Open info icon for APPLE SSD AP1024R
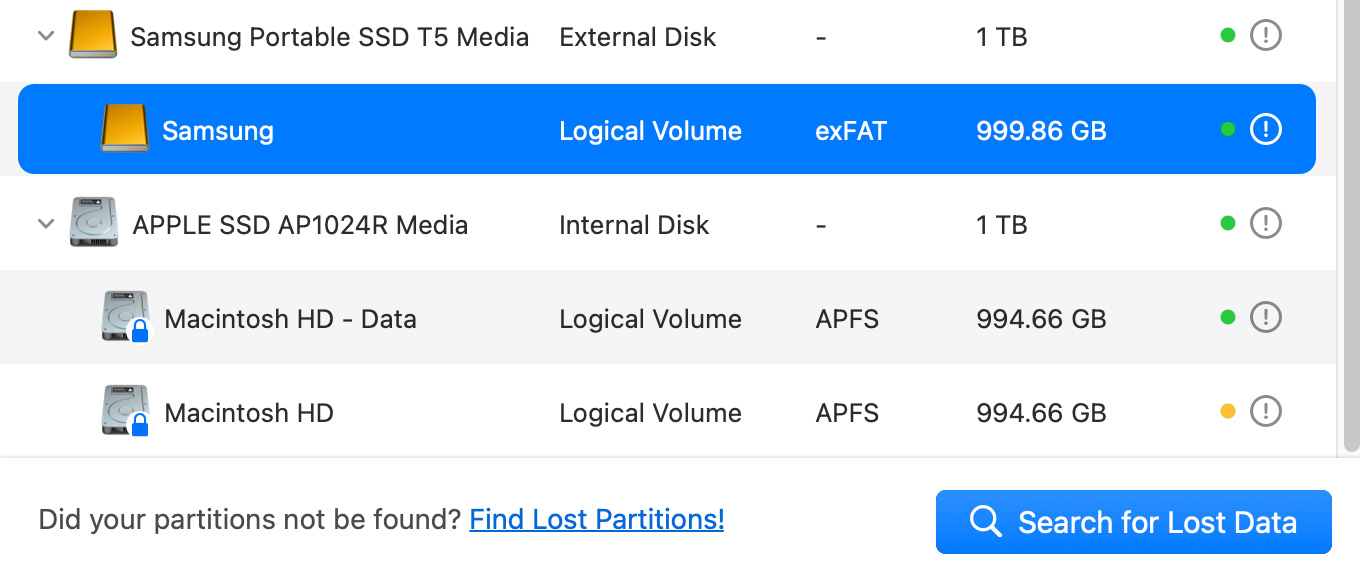The height and width of the screenshot is (570, 1360). click(x=1266, y=223)
